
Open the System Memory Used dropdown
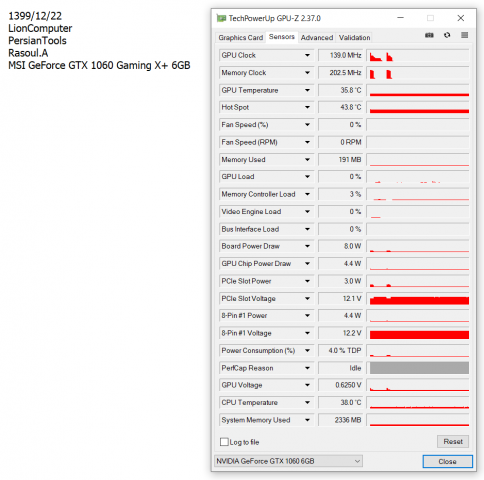pyautogui.click(x=307, y=420)
